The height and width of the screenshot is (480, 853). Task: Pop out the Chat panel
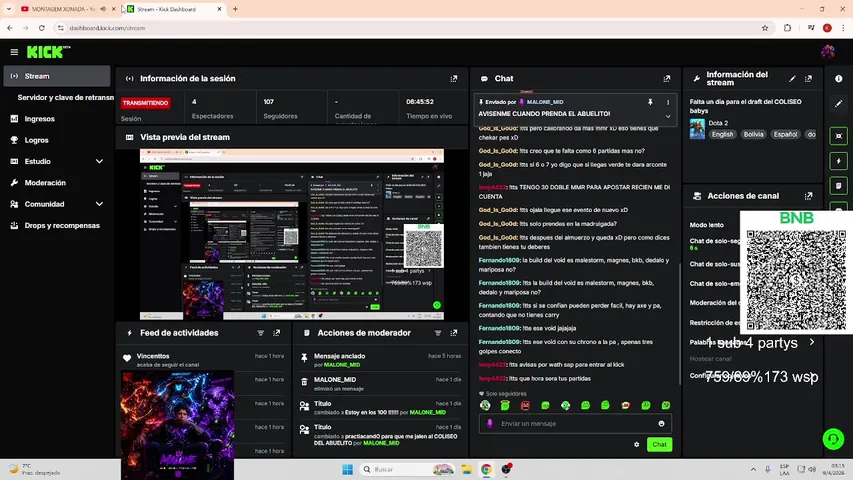pyautogui.click(x=666, y=79)
